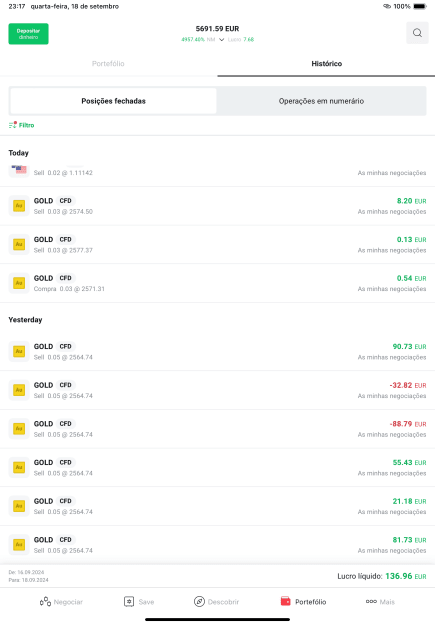Select the Histórico top tab

(x=327, y=64)
